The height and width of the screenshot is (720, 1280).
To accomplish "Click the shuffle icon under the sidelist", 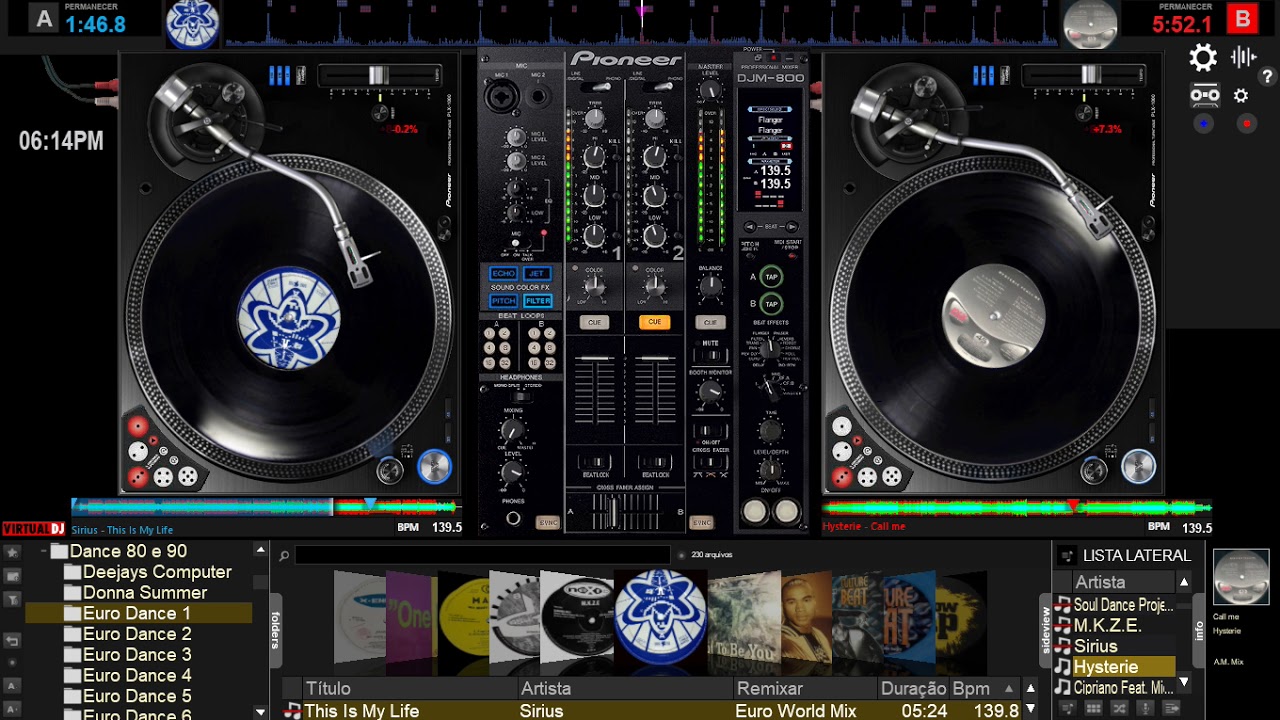I will [x=1119, y=709].
